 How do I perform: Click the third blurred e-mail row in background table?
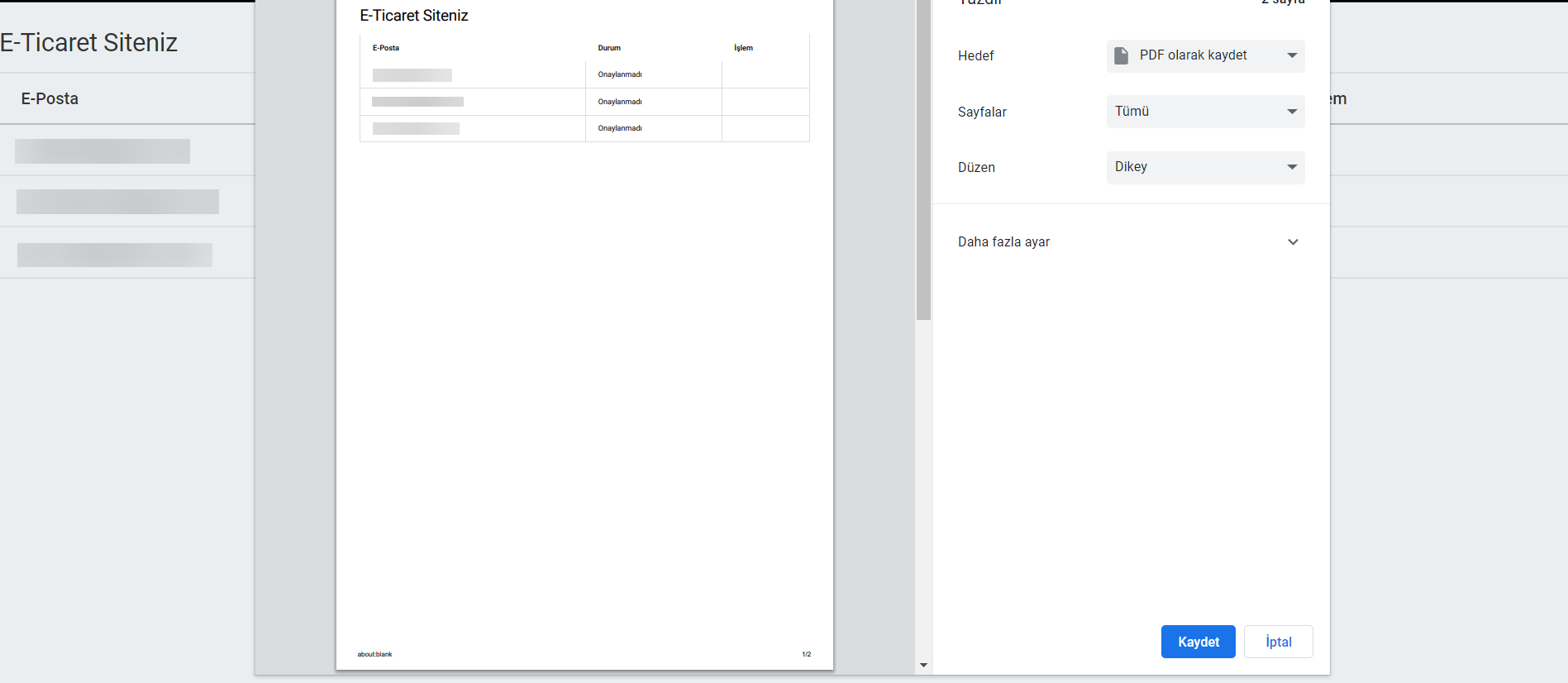pos(115,255)
